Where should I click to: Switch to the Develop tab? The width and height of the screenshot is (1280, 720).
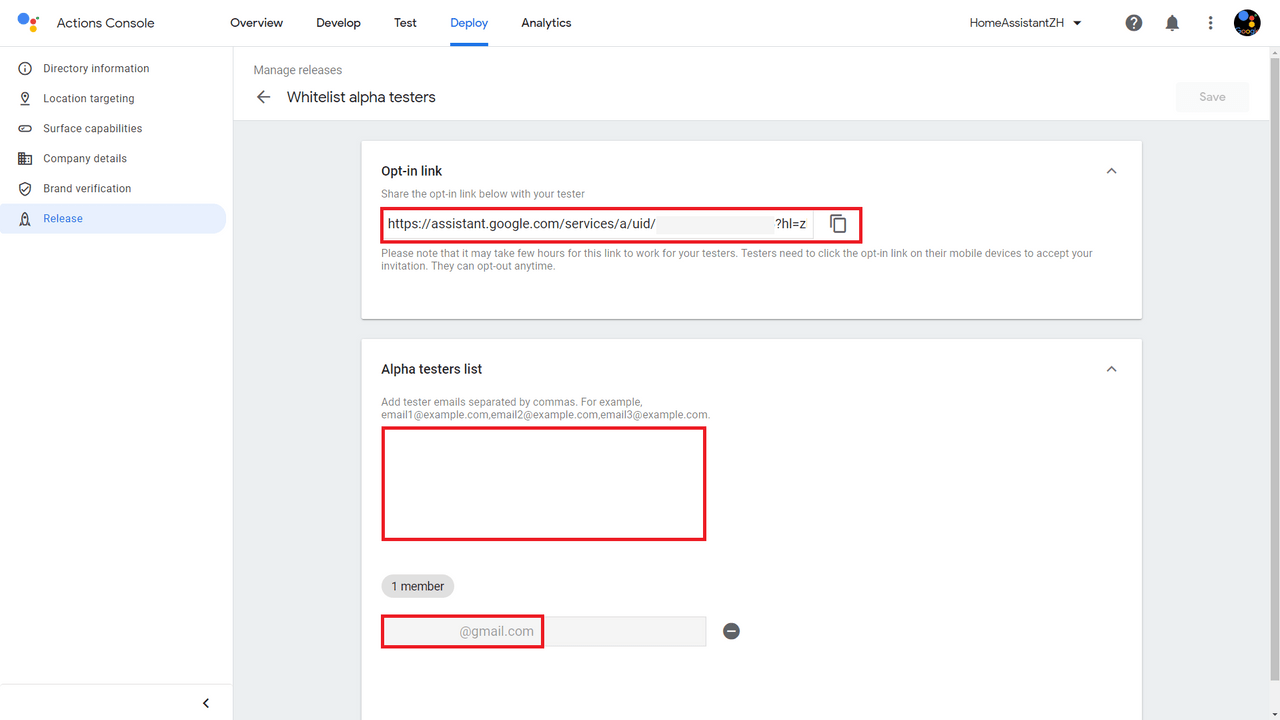[x=338, y=23]
